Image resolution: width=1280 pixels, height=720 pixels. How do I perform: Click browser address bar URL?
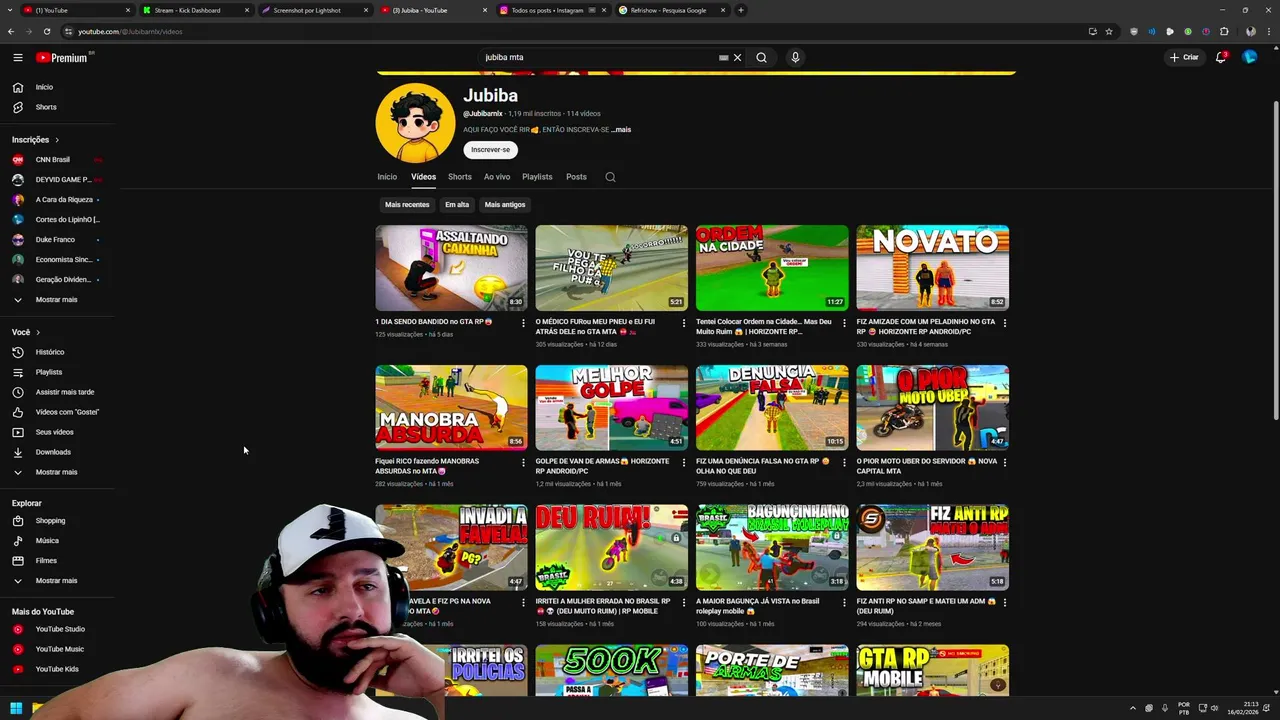click(130, 31)
